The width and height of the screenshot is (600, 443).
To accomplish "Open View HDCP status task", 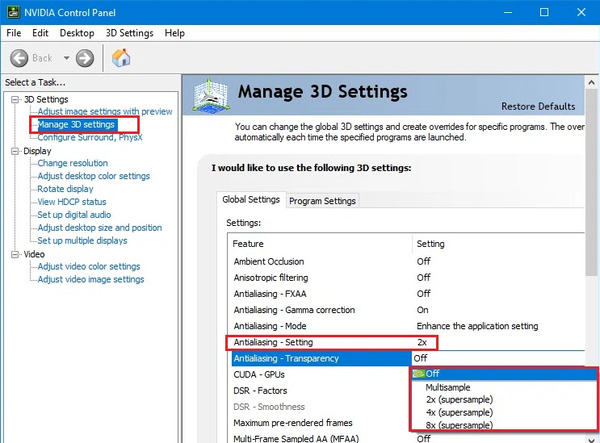I will click(72, 202).
